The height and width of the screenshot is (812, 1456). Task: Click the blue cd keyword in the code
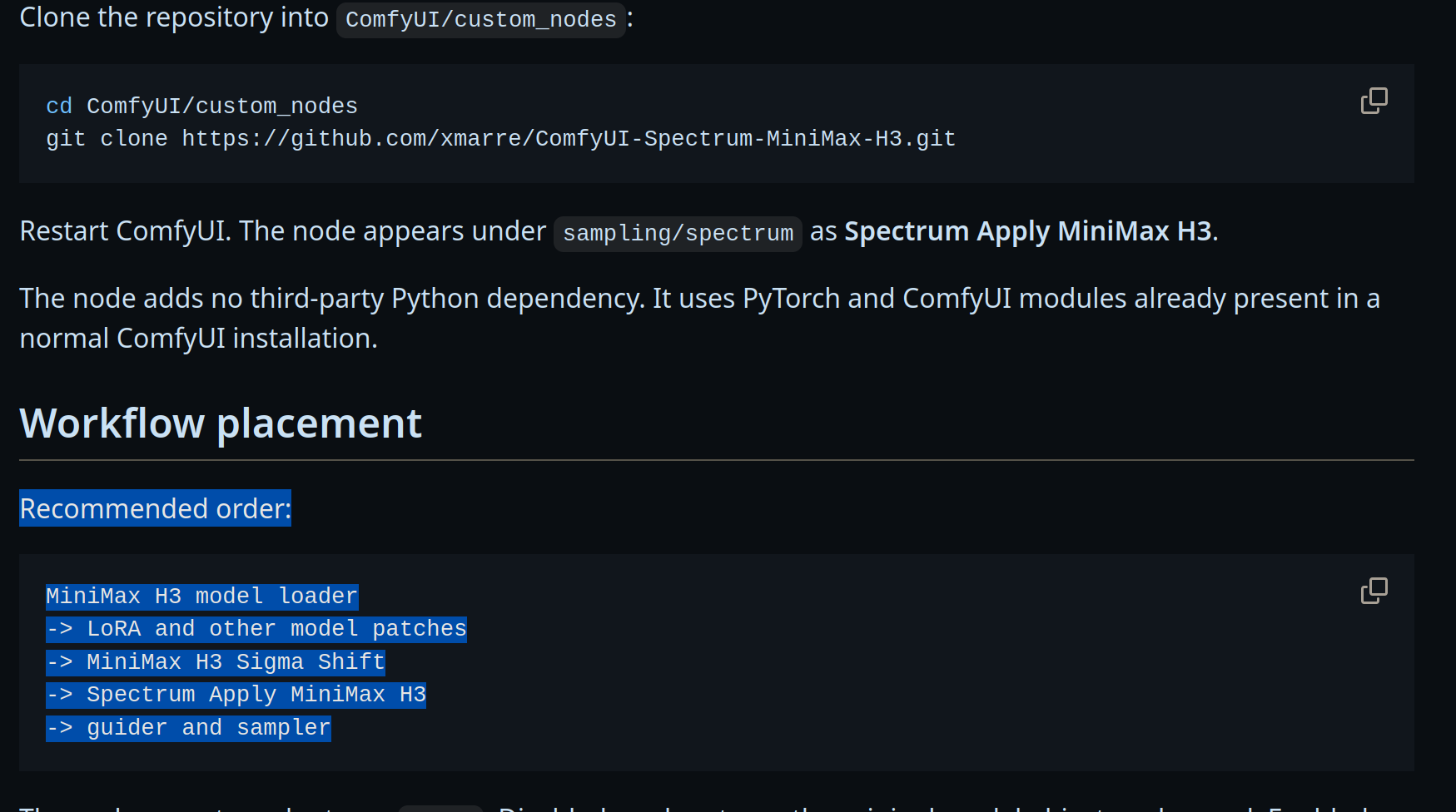tap(59, 106)
